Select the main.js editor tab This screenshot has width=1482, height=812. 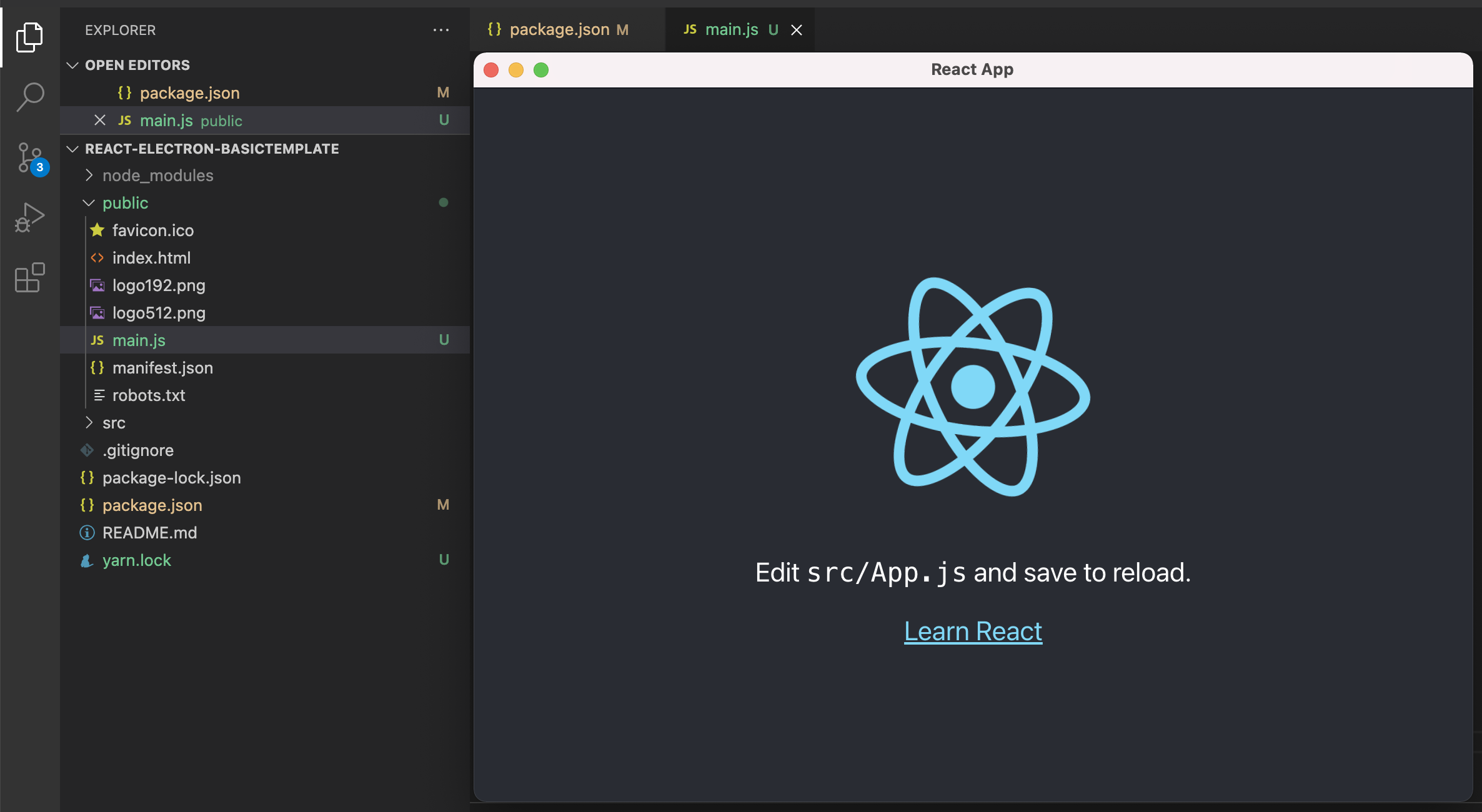click(x=731, y=30)
